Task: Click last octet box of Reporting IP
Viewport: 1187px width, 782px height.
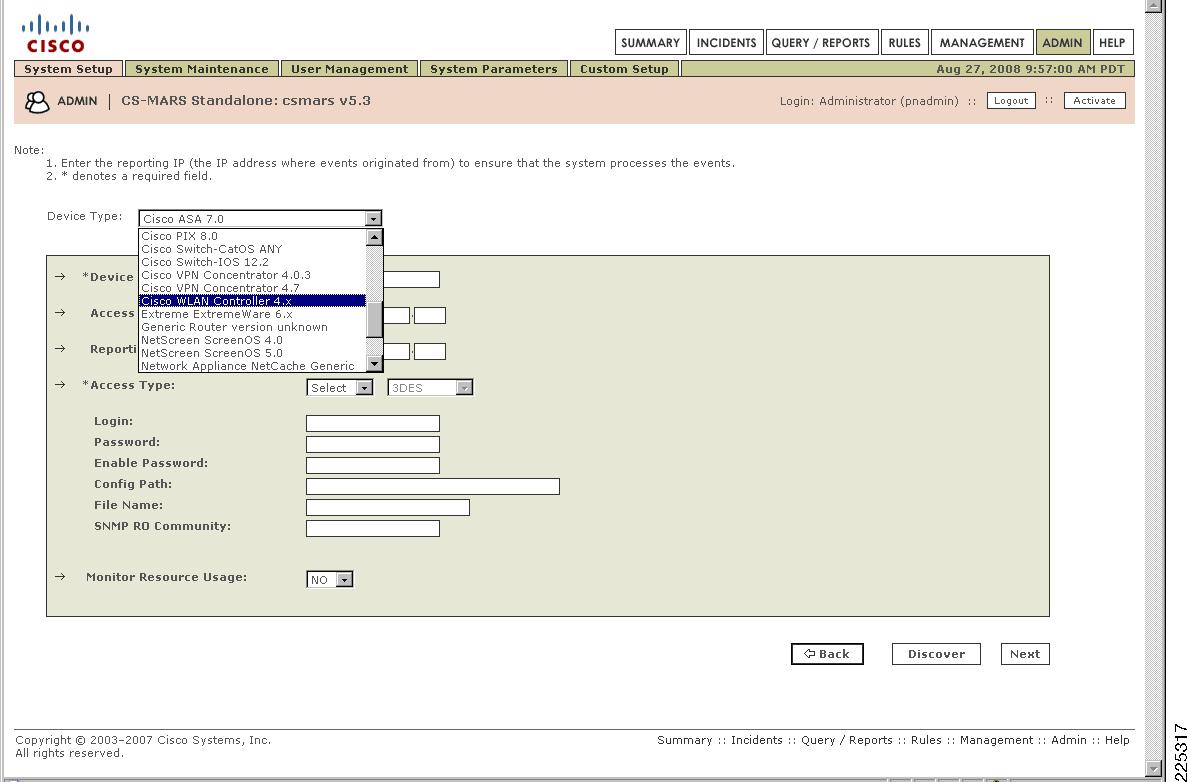Action: [430, 352]
